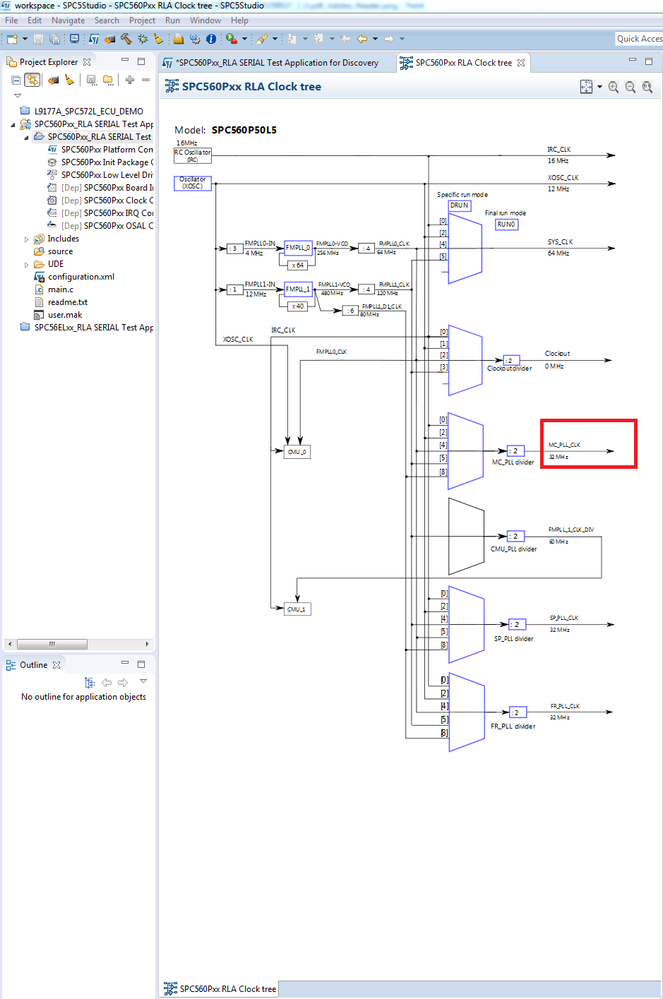The width and height of the screenshot is (663, 999).
Task: Open Project Explorer view menu triangle
Action: pyautogui.click(x=17, y=96)
